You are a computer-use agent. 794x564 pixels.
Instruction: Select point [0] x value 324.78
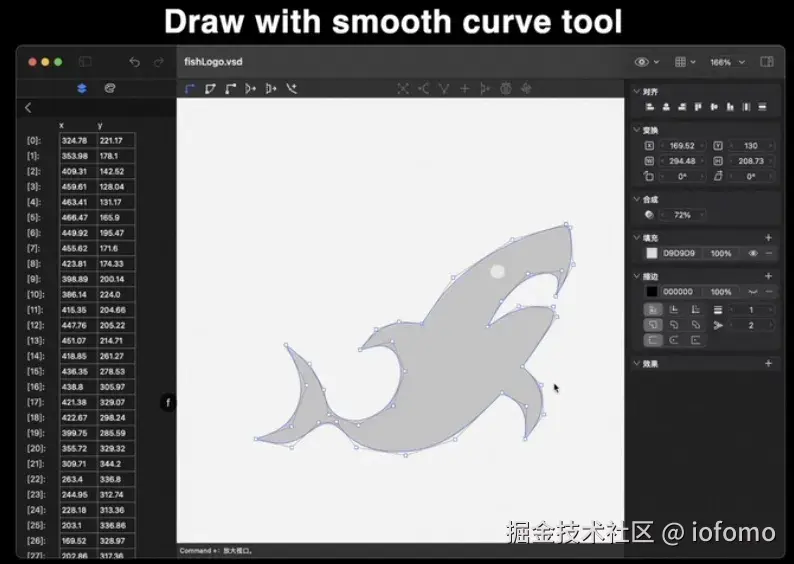click(78, 140)
